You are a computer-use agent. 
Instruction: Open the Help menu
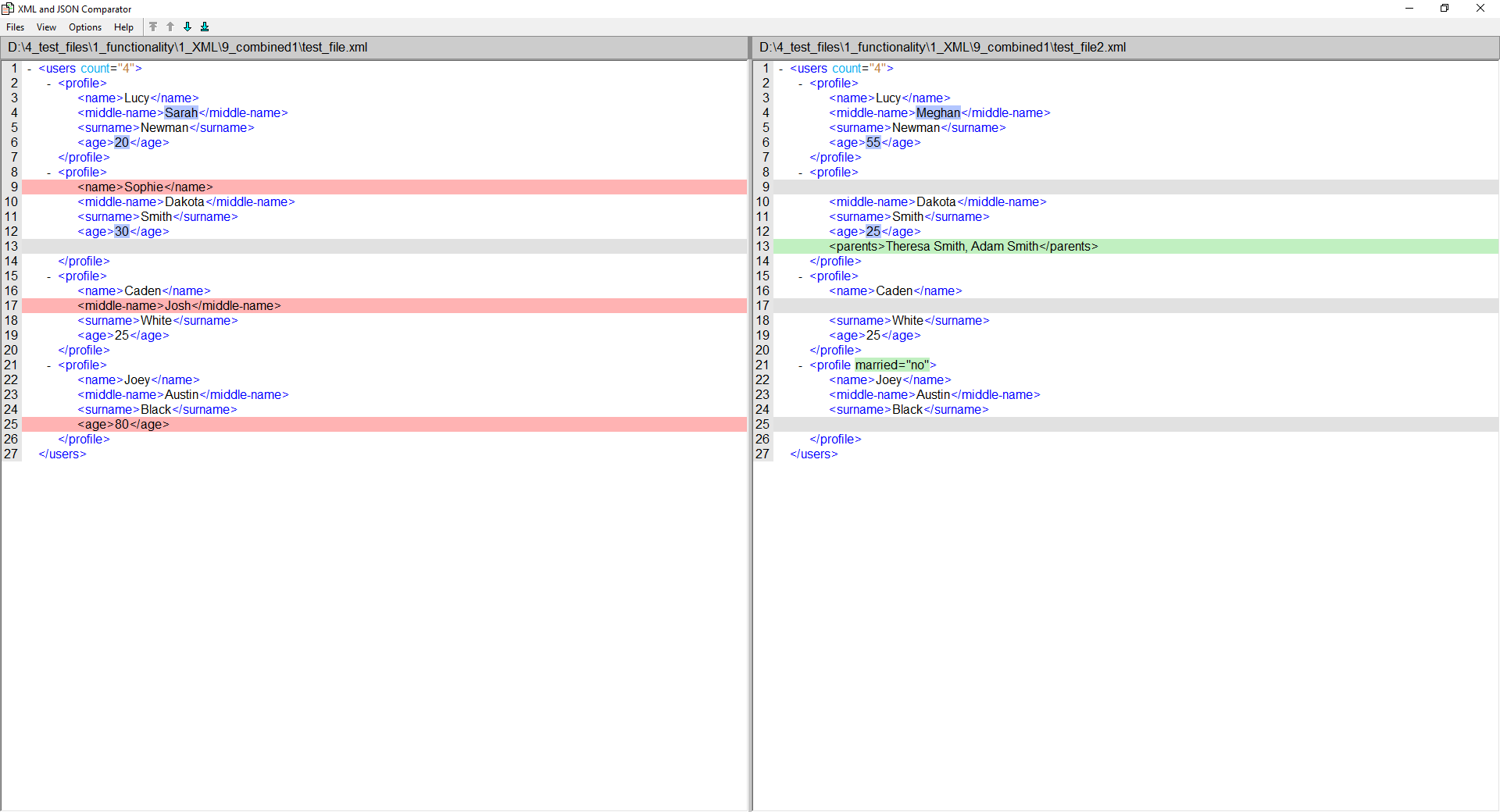click(x=123, y=27)
